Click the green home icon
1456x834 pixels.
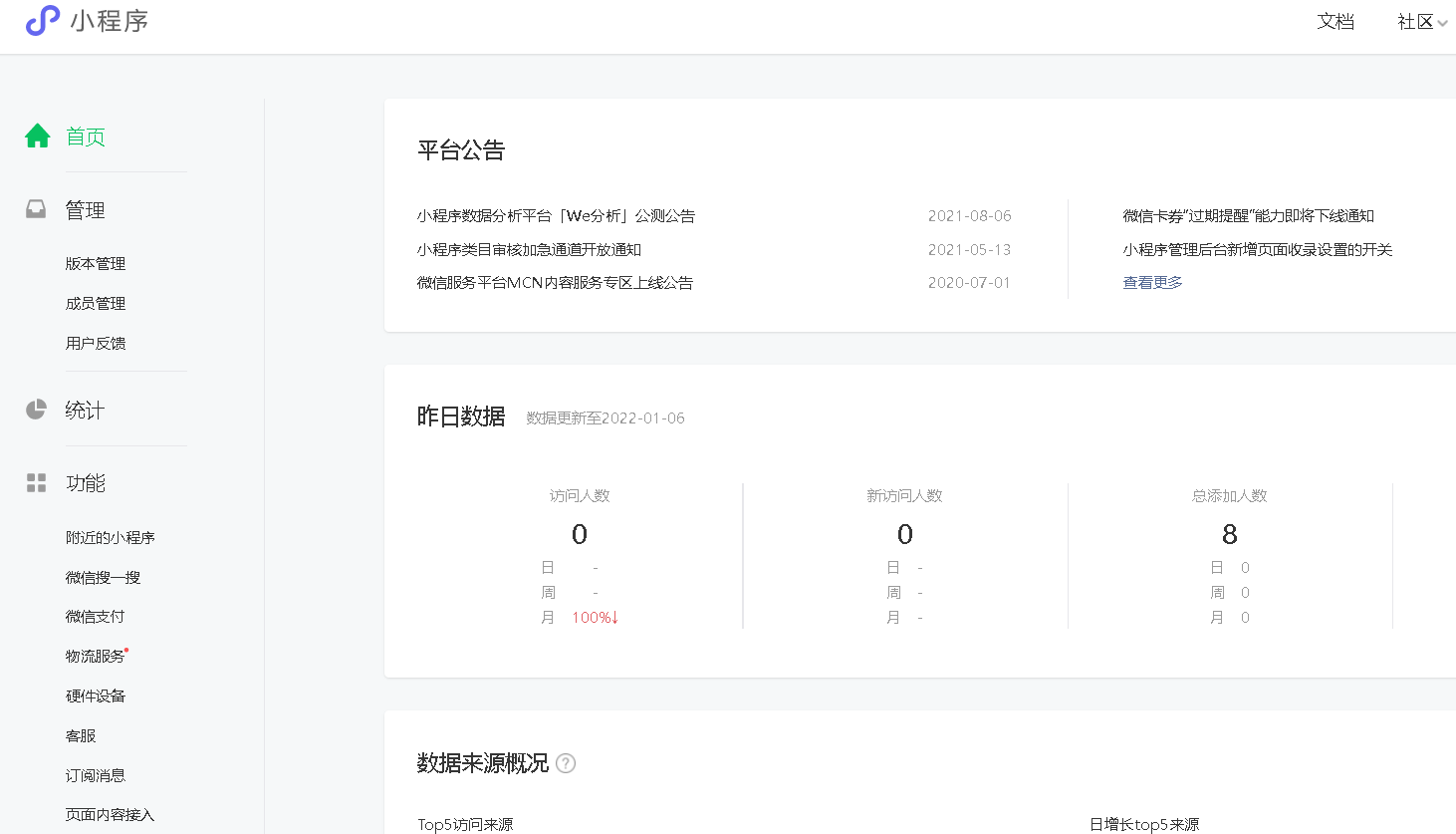[38, 136]
